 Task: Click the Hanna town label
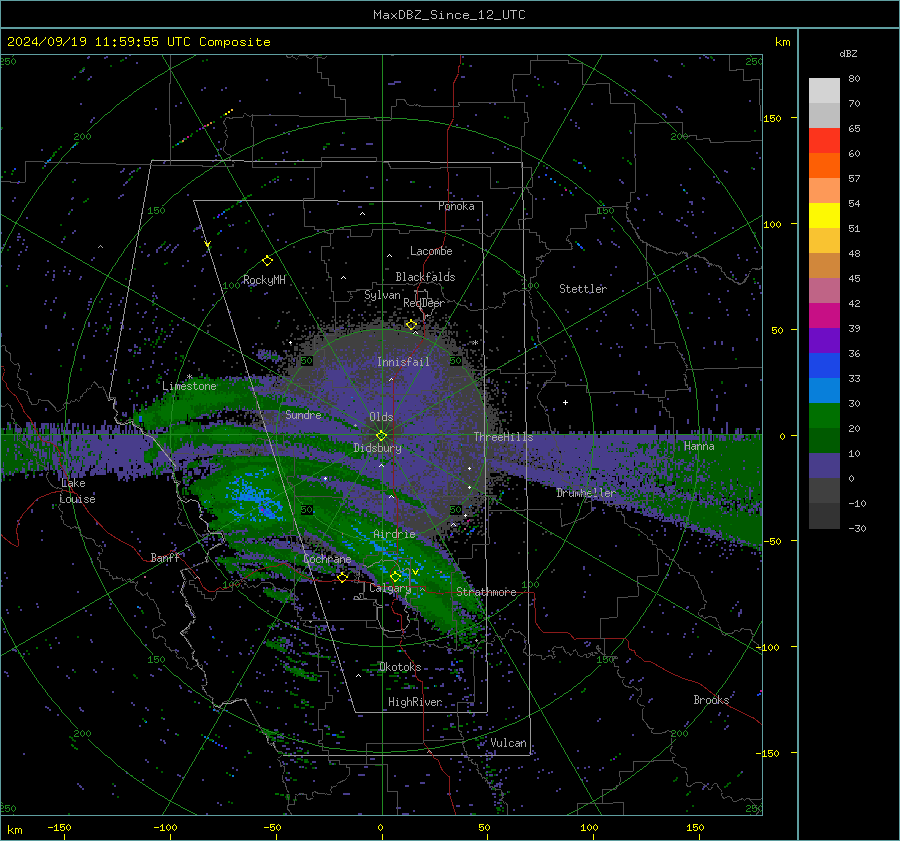point(699,446)
